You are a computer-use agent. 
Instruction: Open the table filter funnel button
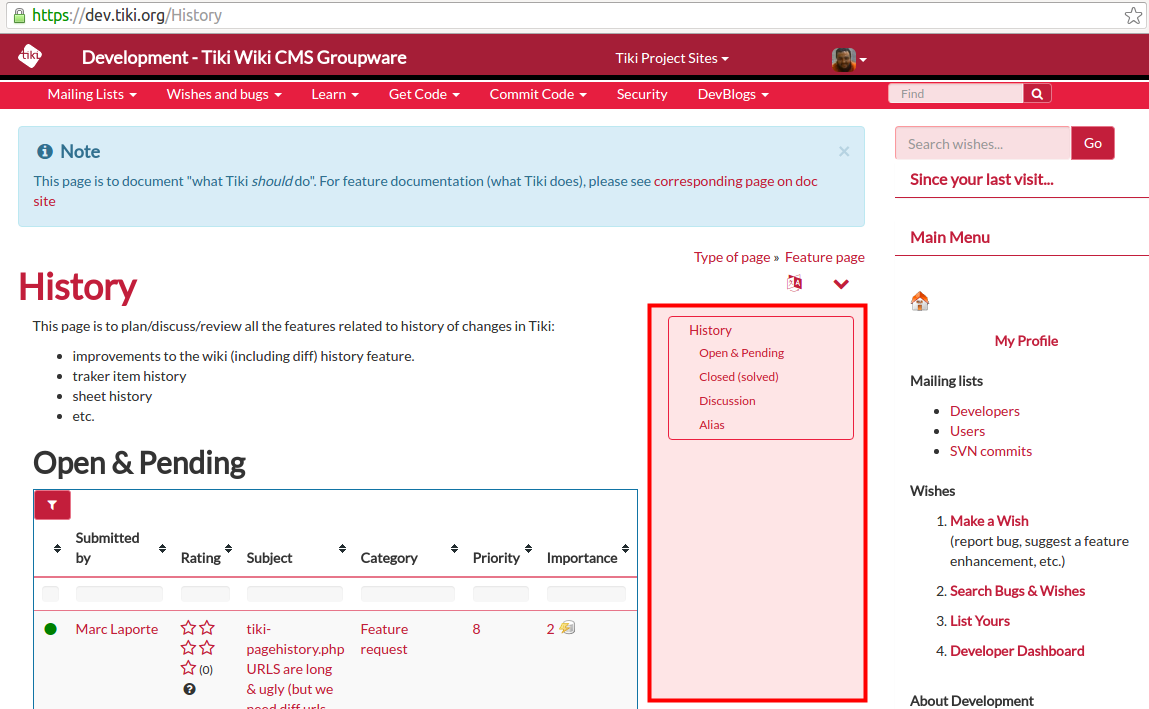52,505
